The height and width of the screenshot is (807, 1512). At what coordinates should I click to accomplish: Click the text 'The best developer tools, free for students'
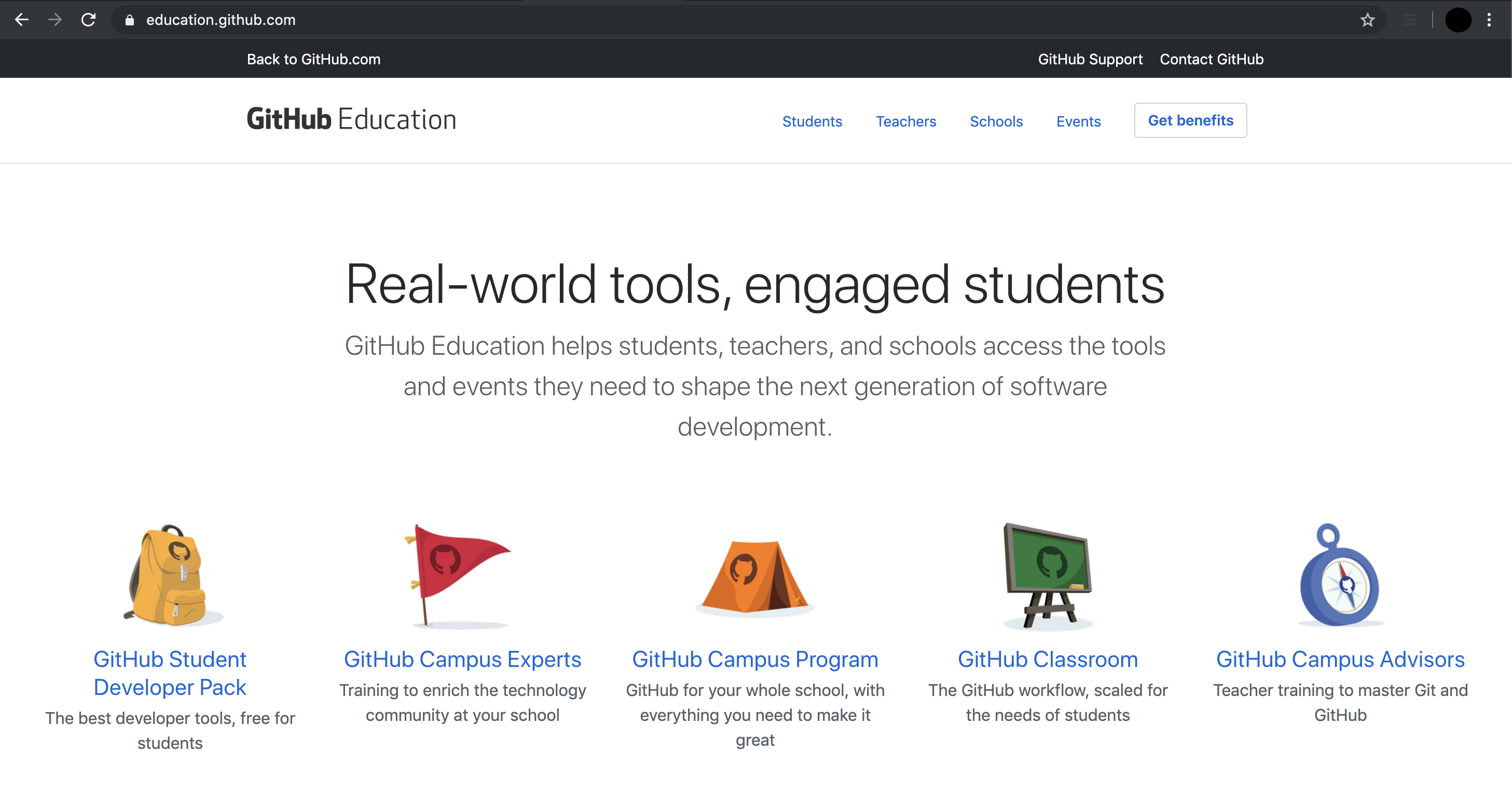pyautogui.click(x=170, y=730)
